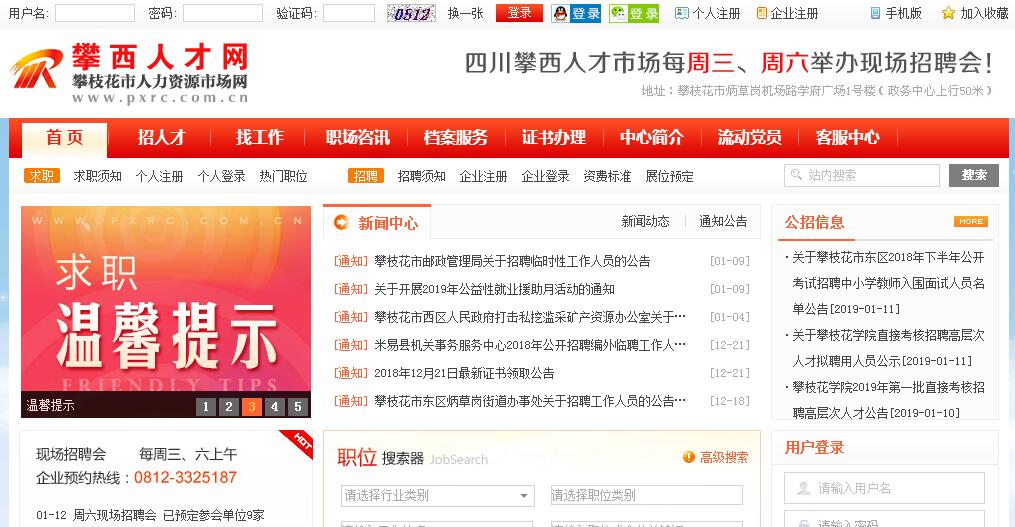Select the 档案服务 navigation tab
This screenshot has width=1015, height=527.
pyautogui.click(x=455, y=138)
